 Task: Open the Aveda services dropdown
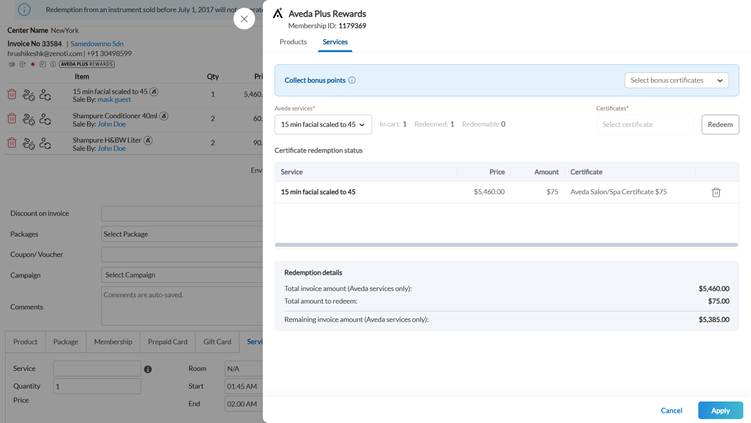[x=323, y=124]
